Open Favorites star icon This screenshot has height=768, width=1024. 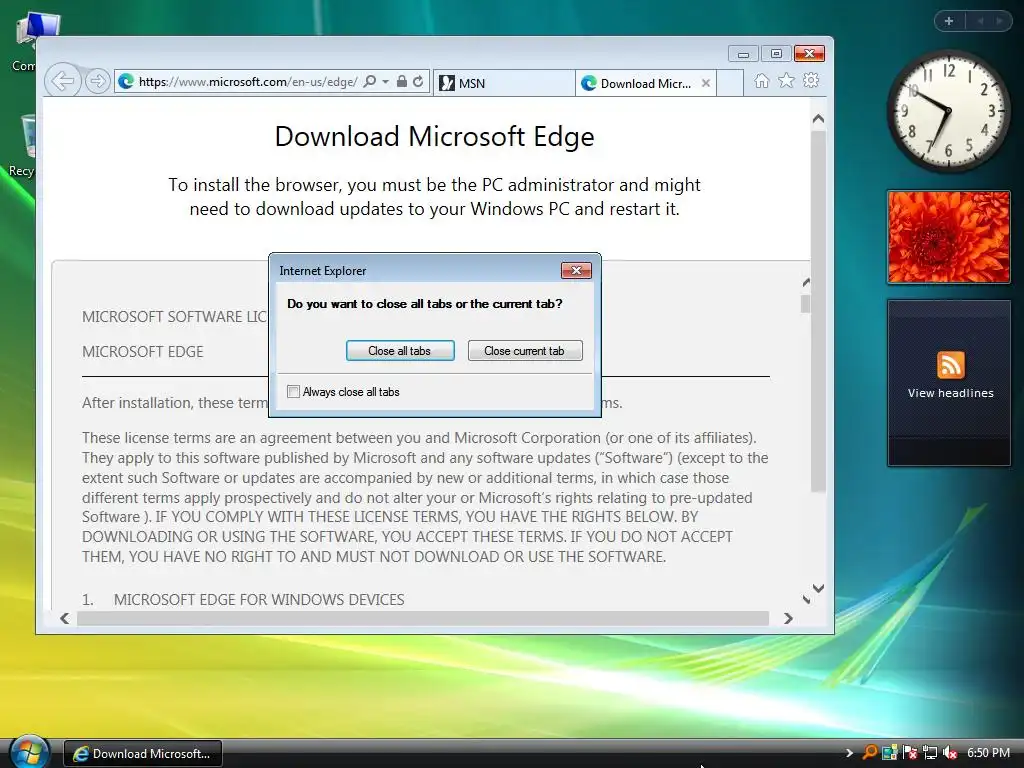point(786,80)
